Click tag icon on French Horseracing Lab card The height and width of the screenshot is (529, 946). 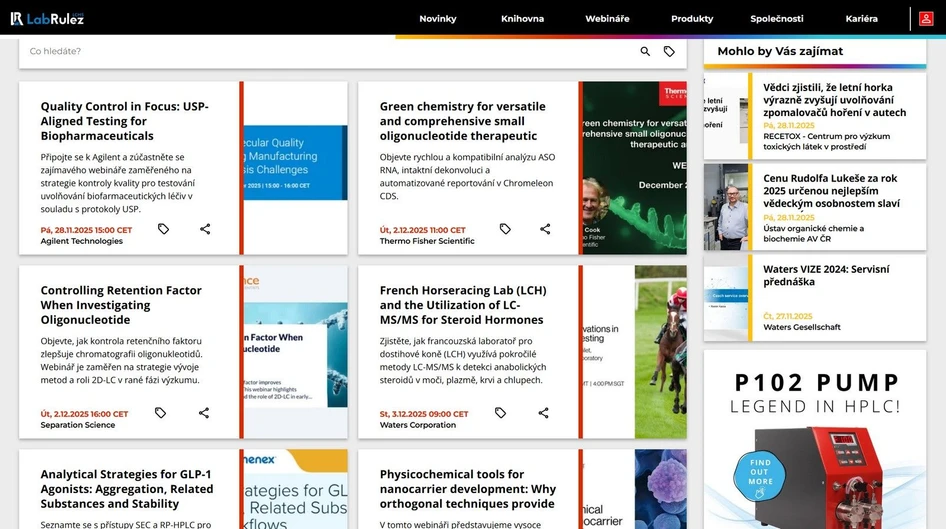coord(501,413)
